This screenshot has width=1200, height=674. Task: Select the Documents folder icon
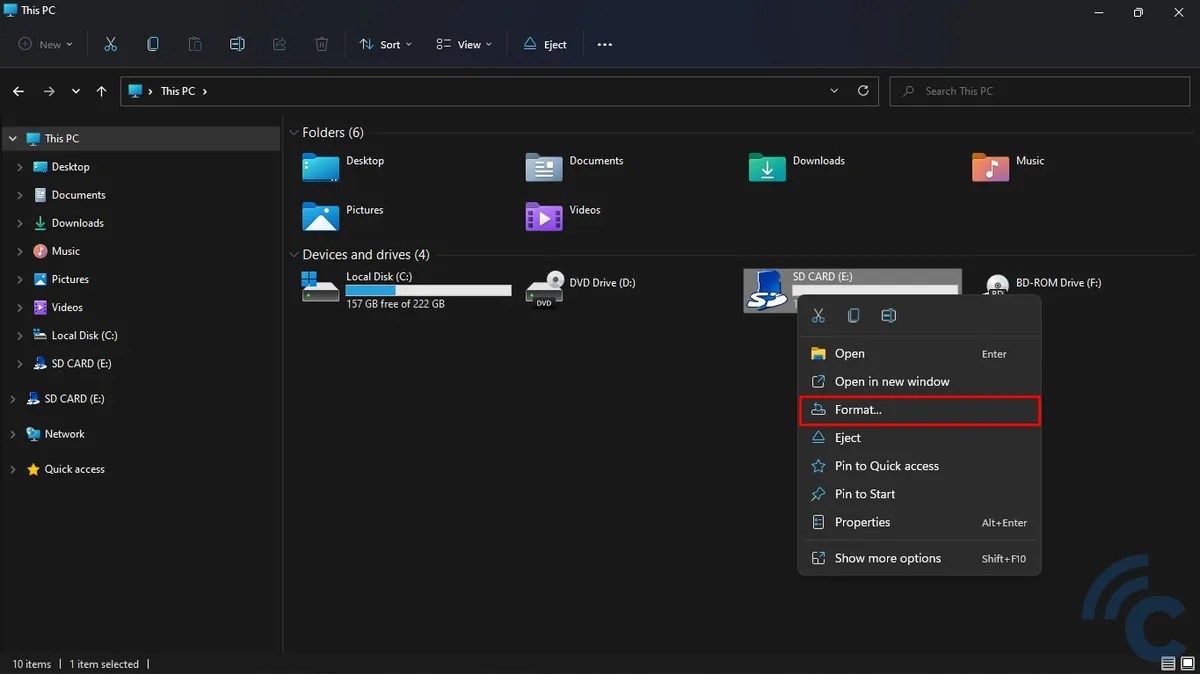(544, 167)
